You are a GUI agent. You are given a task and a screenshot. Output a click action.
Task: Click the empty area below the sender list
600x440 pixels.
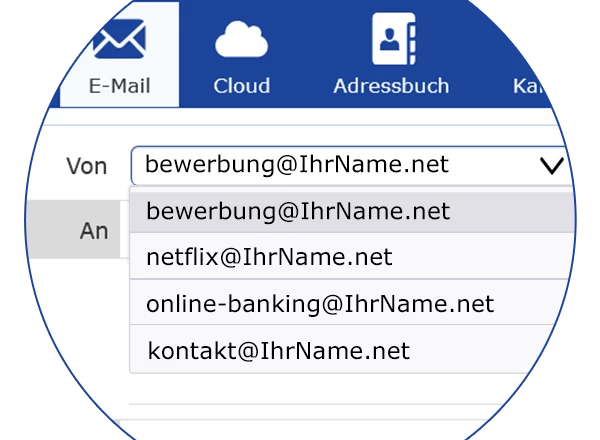point(330,390)
